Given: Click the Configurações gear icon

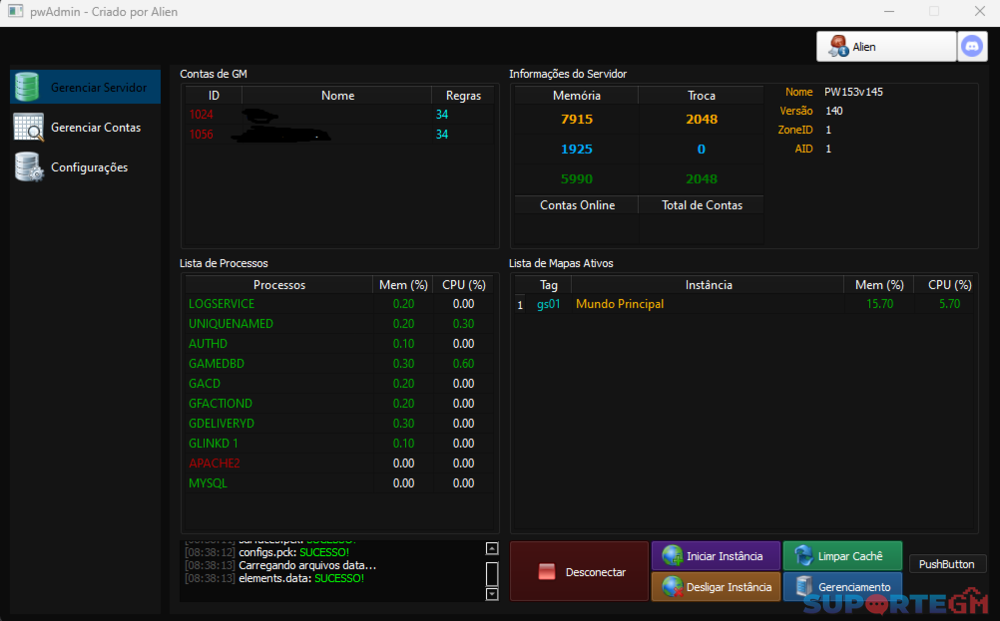Looking at the screenshot, I should coord(27,167).
